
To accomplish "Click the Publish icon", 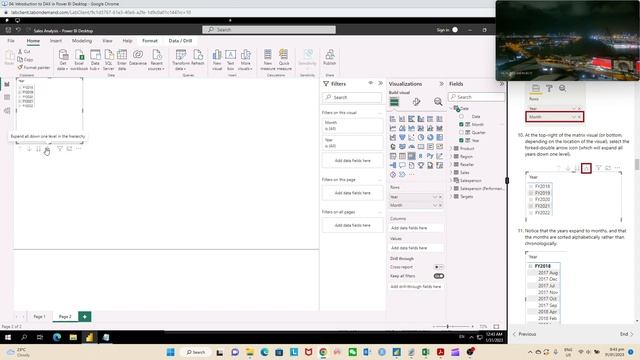I will (x=329, y=58).
